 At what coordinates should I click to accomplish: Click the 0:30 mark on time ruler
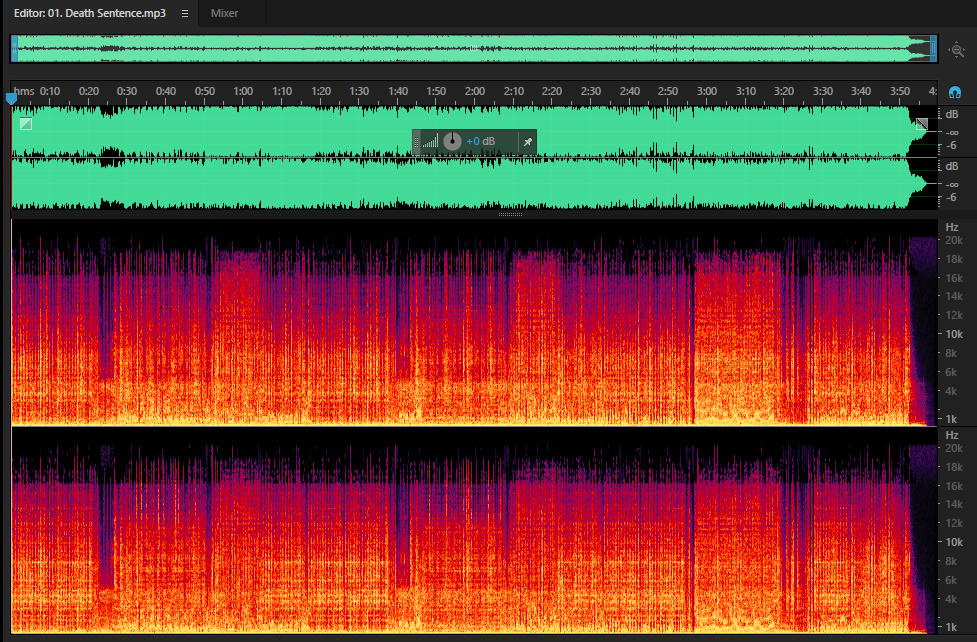[127, 91]
